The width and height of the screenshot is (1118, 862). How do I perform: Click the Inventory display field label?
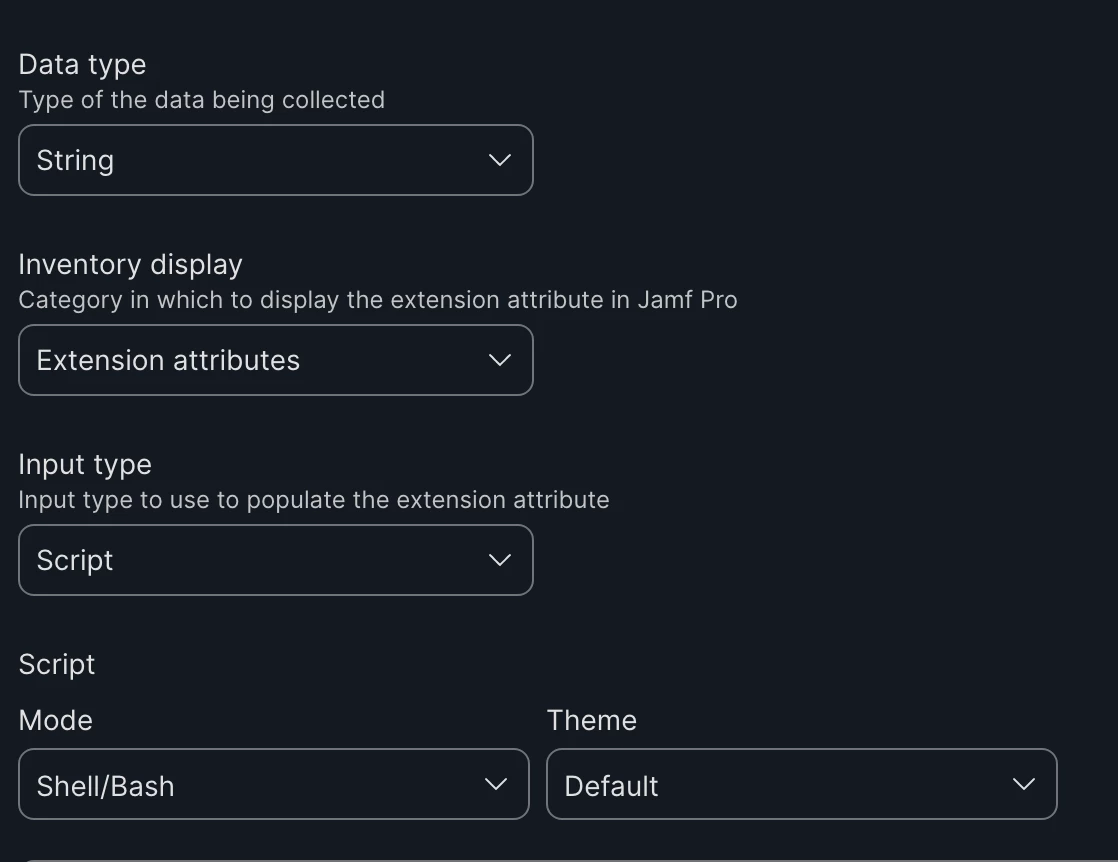click(130, 265)
